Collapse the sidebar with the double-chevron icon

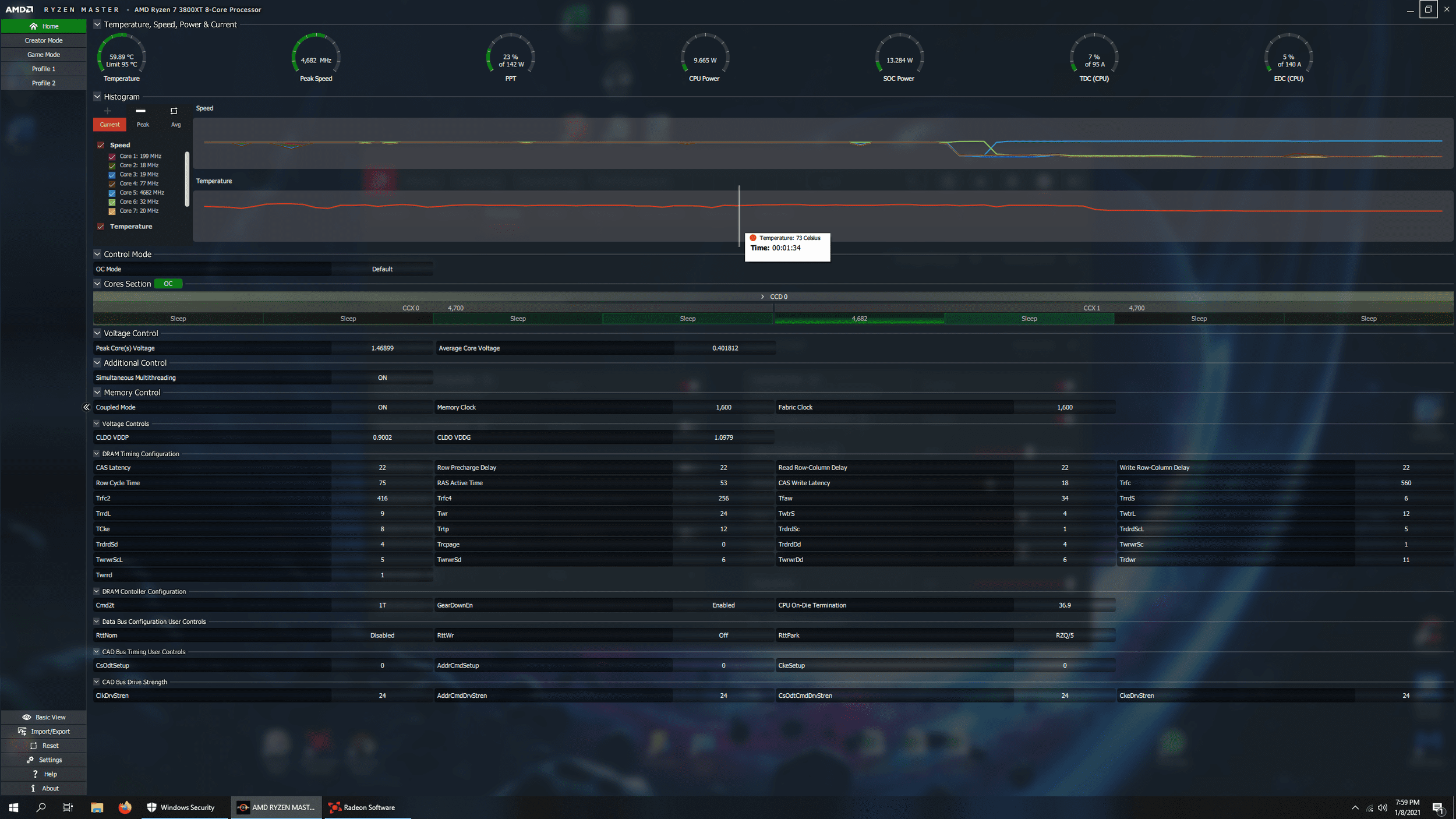(x=86, y=407)
